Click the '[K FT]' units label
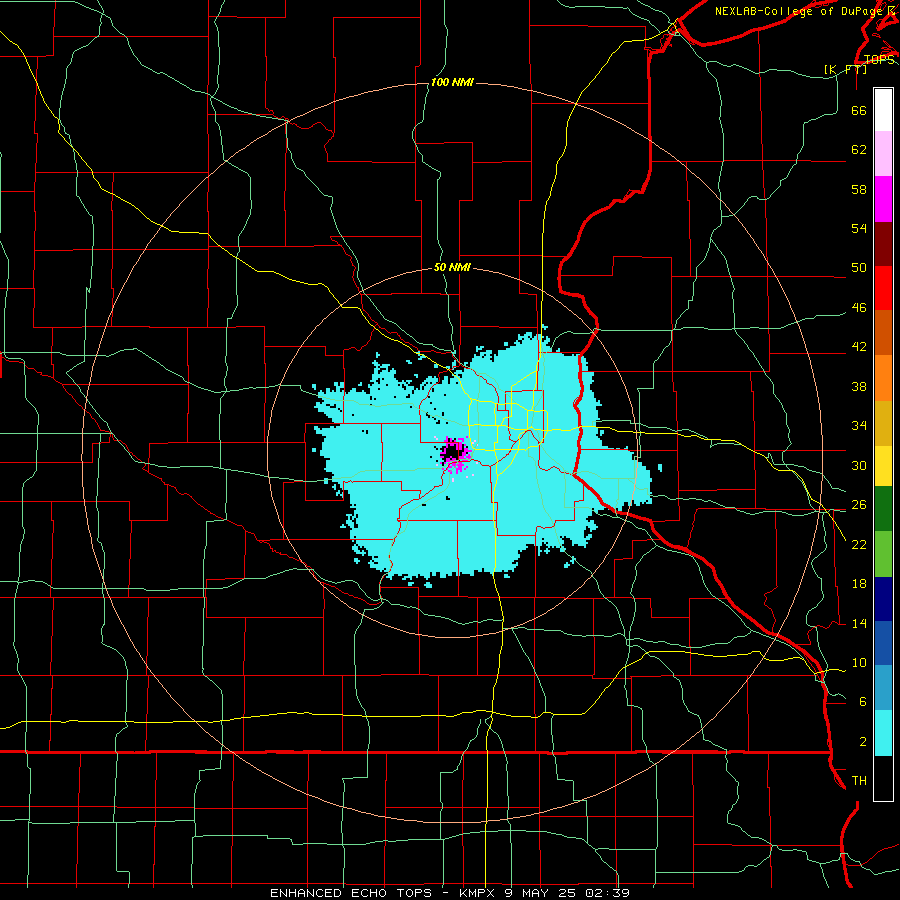 coord(845,69)
